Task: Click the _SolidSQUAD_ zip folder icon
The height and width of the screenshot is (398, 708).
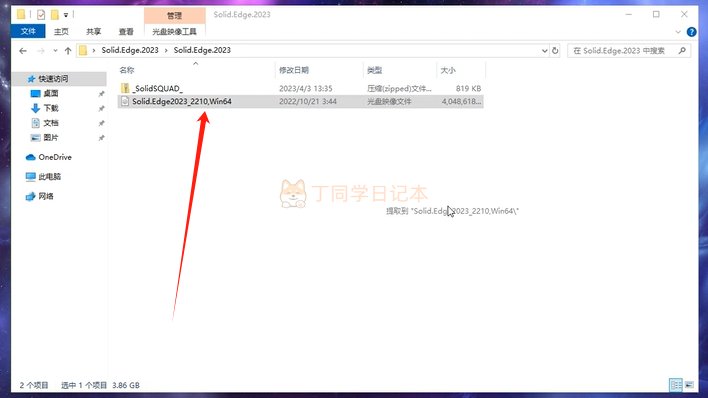Action: point(125,88)
